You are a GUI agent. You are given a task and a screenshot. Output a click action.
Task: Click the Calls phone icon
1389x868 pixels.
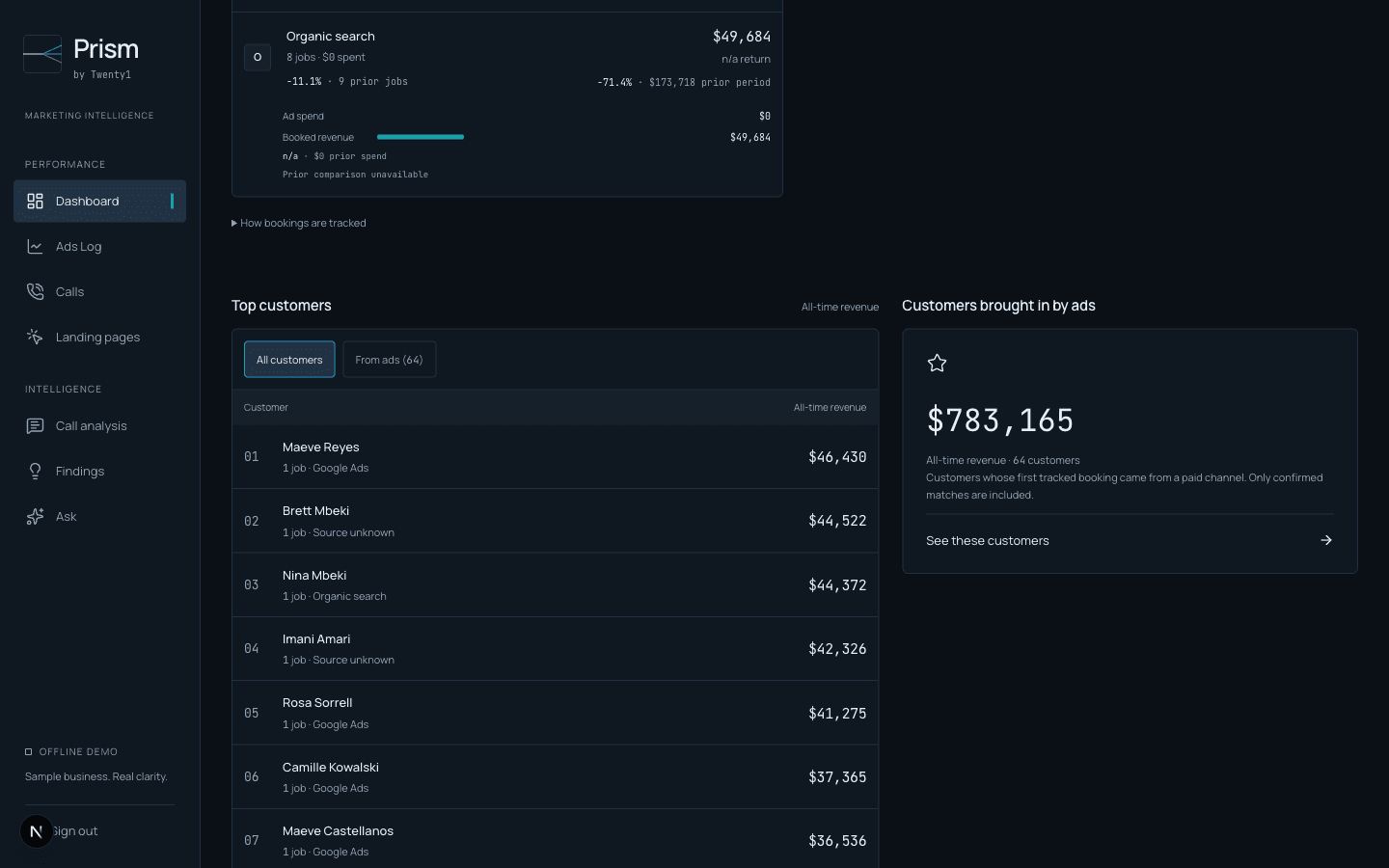36,291
